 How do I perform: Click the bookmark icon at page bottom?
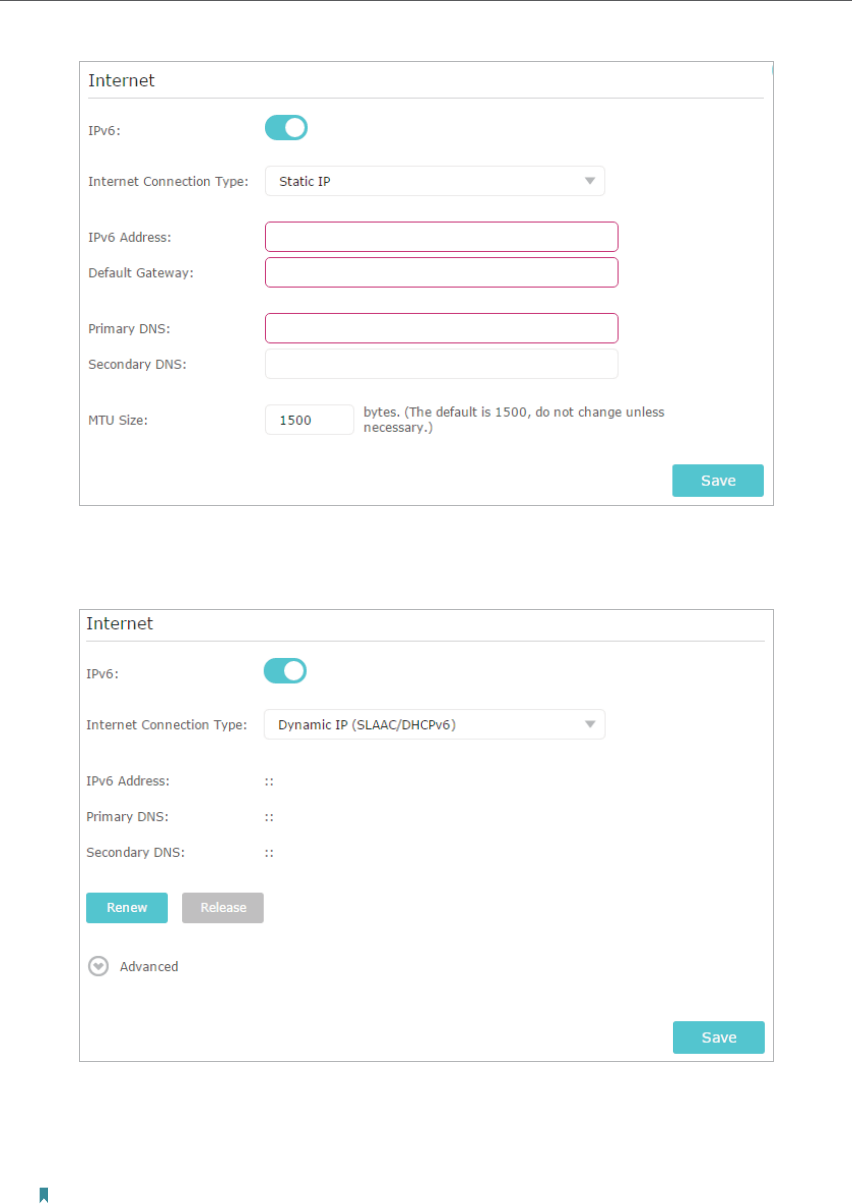(44, 1195)
